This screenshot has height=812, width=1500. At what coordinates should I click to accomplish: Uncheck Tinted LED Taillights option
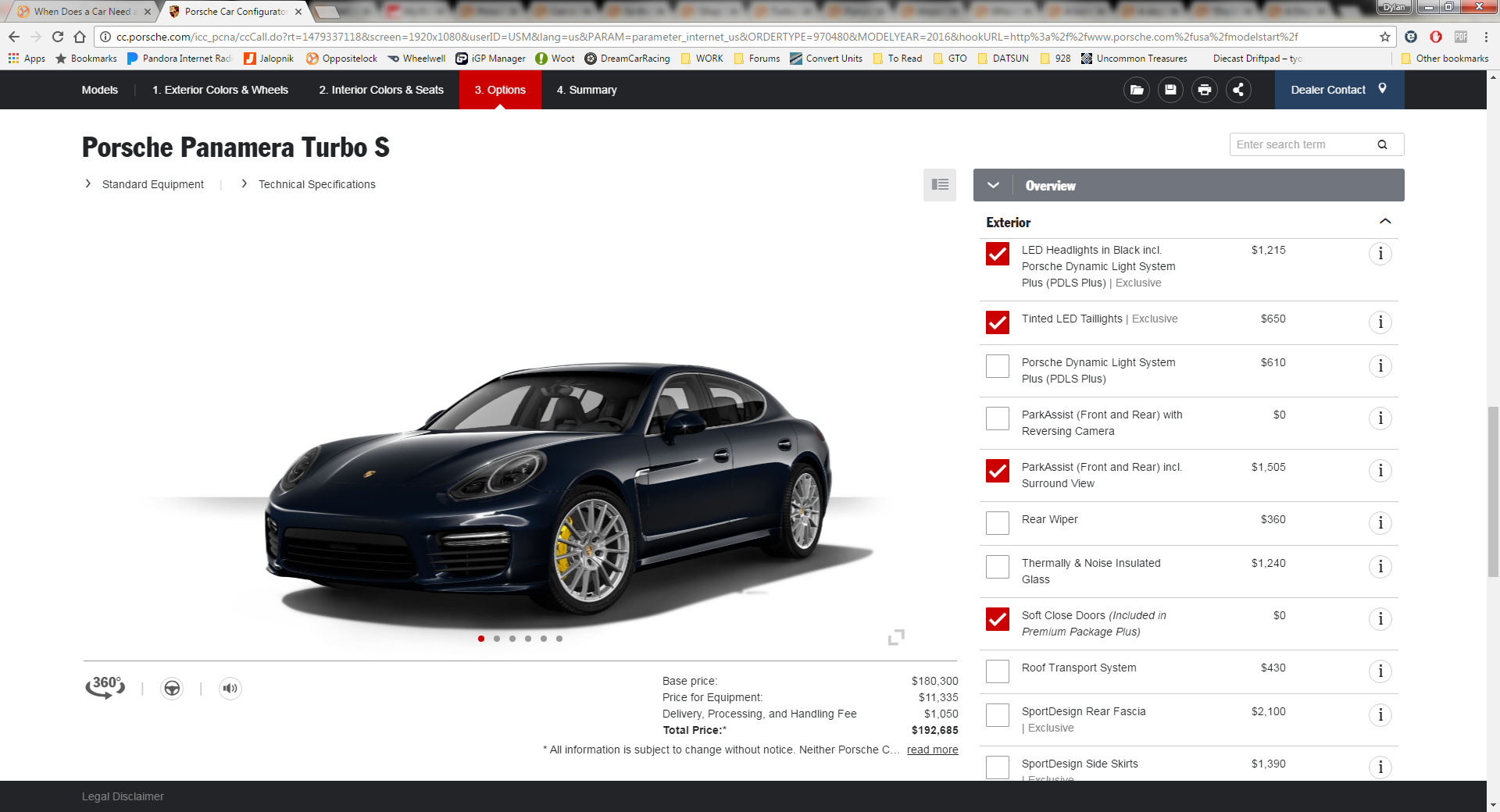(x=998, y=322)
